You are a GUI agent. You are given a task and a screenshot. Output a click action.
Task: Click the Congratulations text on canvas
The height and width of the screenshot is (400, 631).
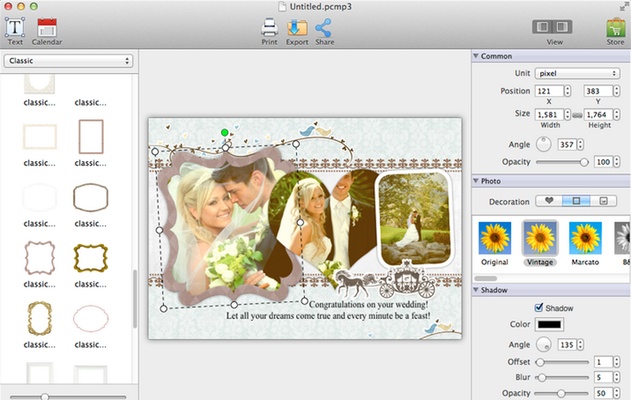tap(368, 305)
